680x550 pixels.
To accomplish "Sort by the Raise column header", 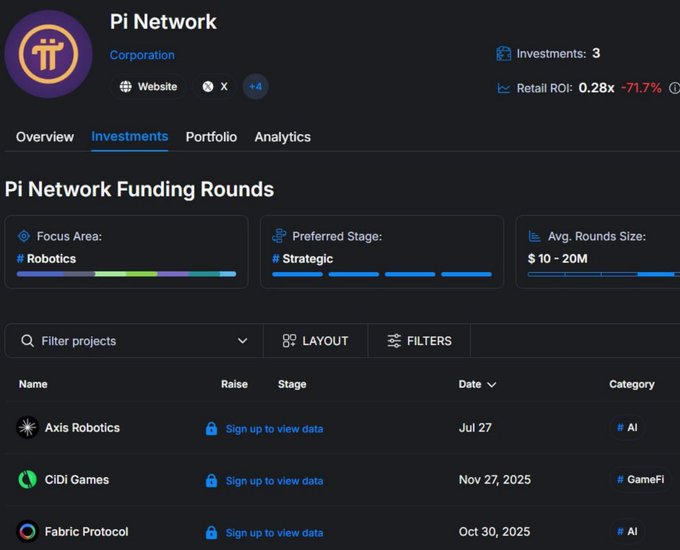I will coord(234,384).
